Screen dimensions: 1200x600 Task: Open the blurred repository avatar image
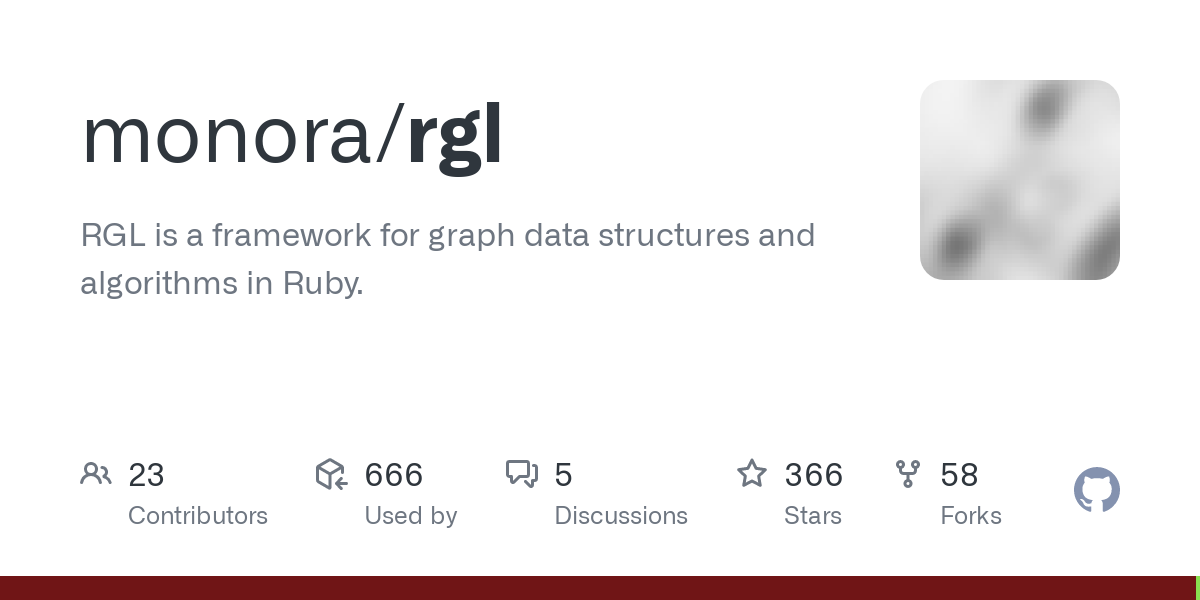click(1020, 180)
